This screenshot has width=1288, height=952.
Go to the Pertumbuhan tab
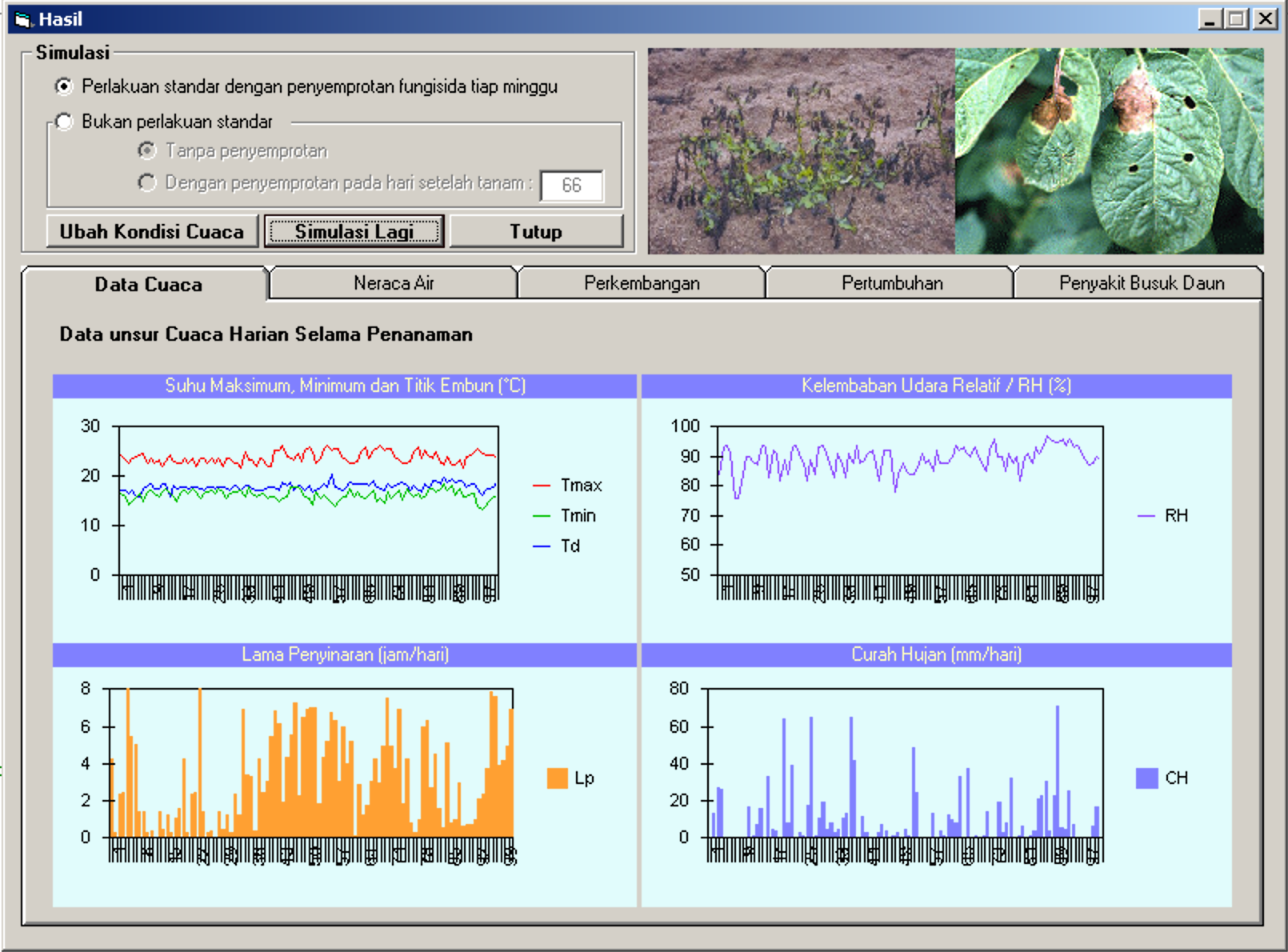coord(891,283)
